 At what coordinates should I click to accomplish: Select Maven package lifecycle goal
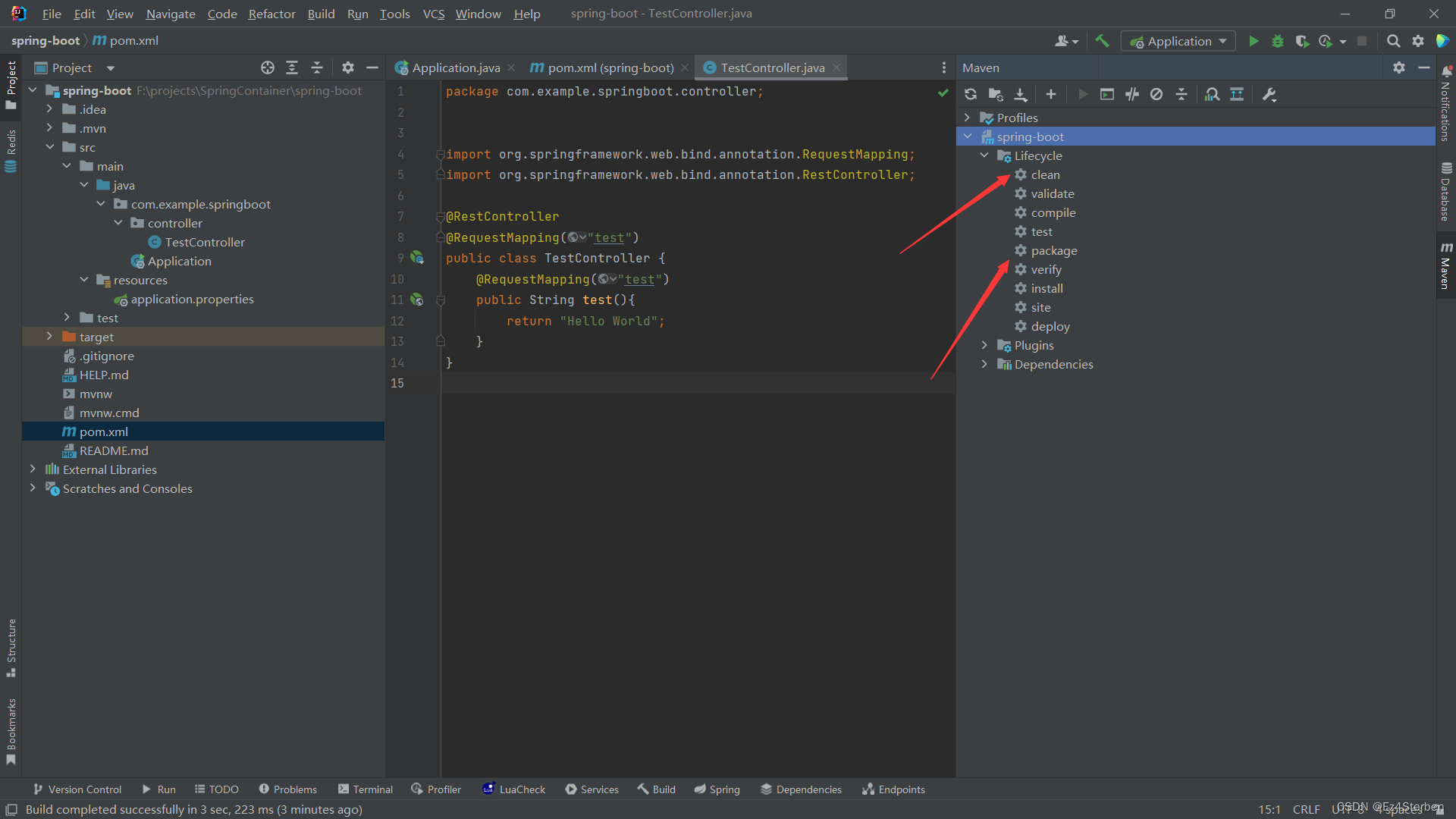[1054, 250]
